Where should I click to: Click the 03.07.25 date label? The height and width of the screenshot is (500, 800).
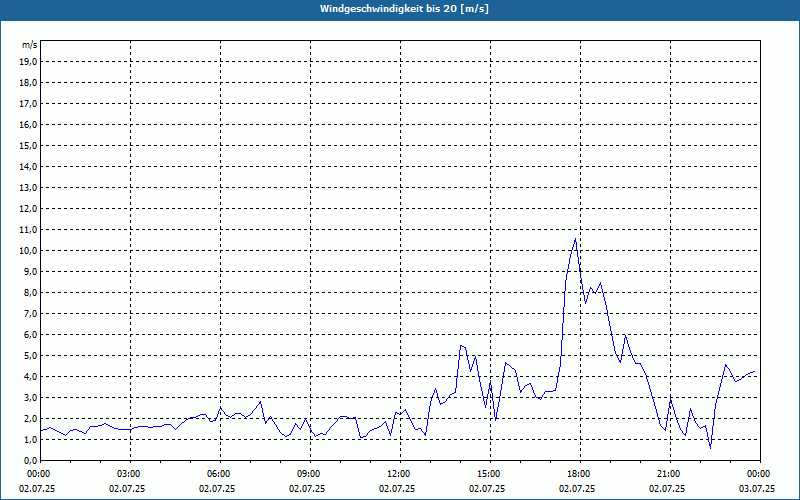pyautogui.click(x=757, y=488)
